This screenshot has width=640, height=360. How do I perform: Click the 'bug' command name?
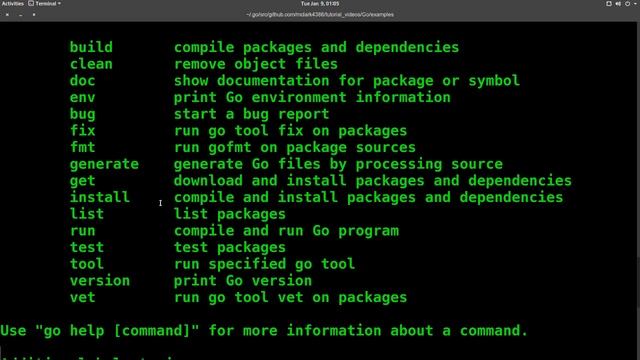pos(82,114)
